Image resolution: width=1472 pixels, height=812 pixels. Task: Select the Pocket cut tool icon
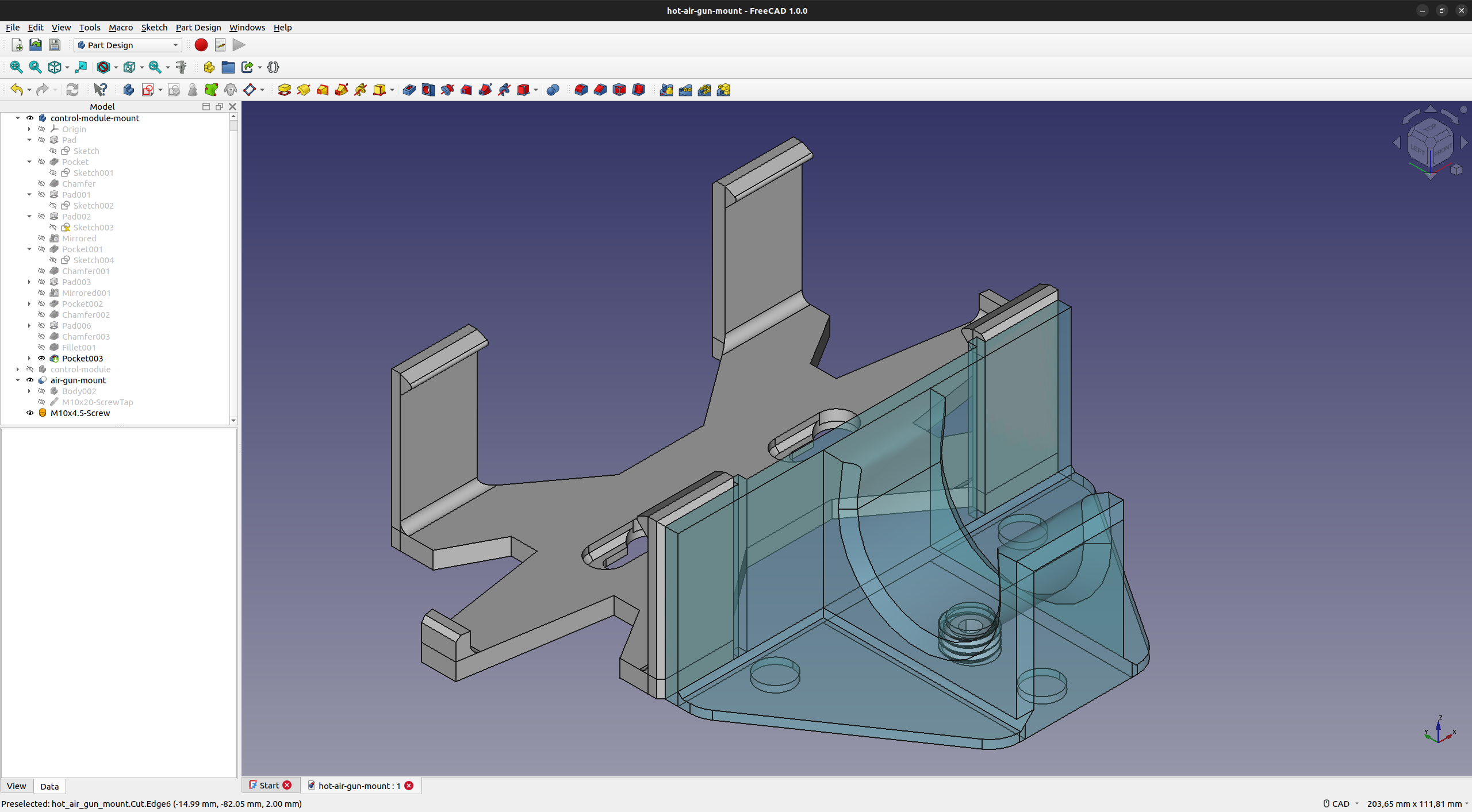tap(409, 90)
